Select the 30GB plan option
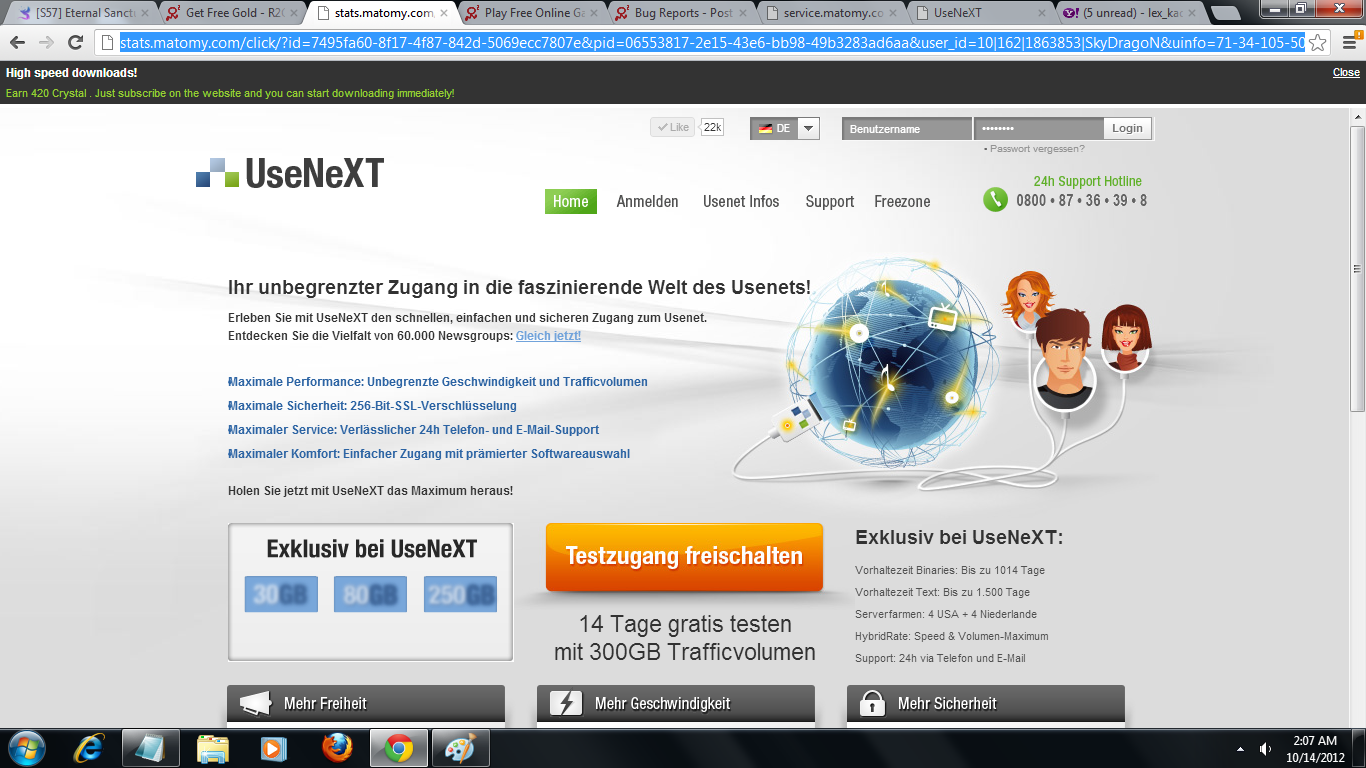Image resolution: width=1366 pixels, height=768 pixels. coord(281,594)
